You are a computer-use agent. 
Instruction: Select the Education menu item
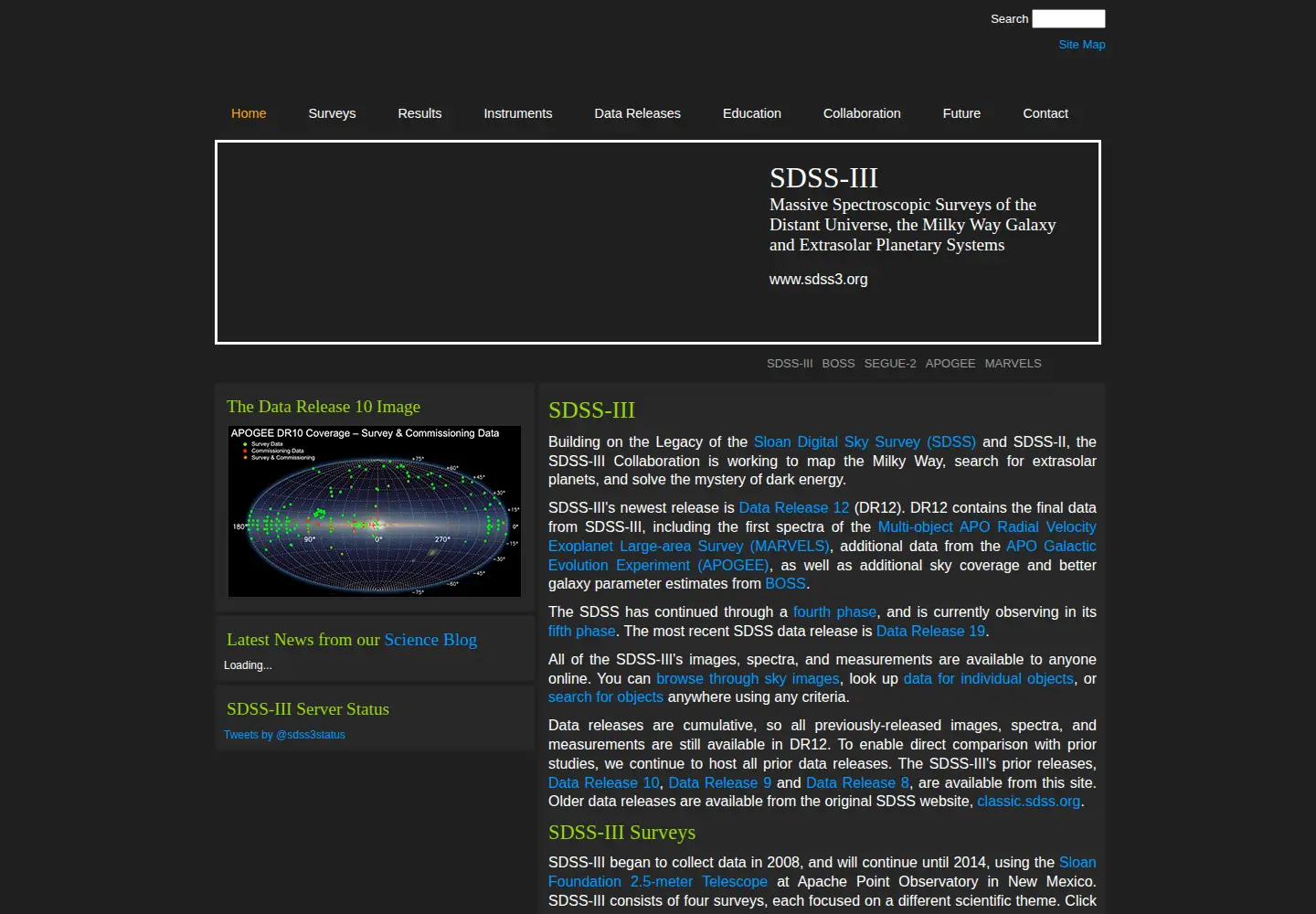(752, 113)
